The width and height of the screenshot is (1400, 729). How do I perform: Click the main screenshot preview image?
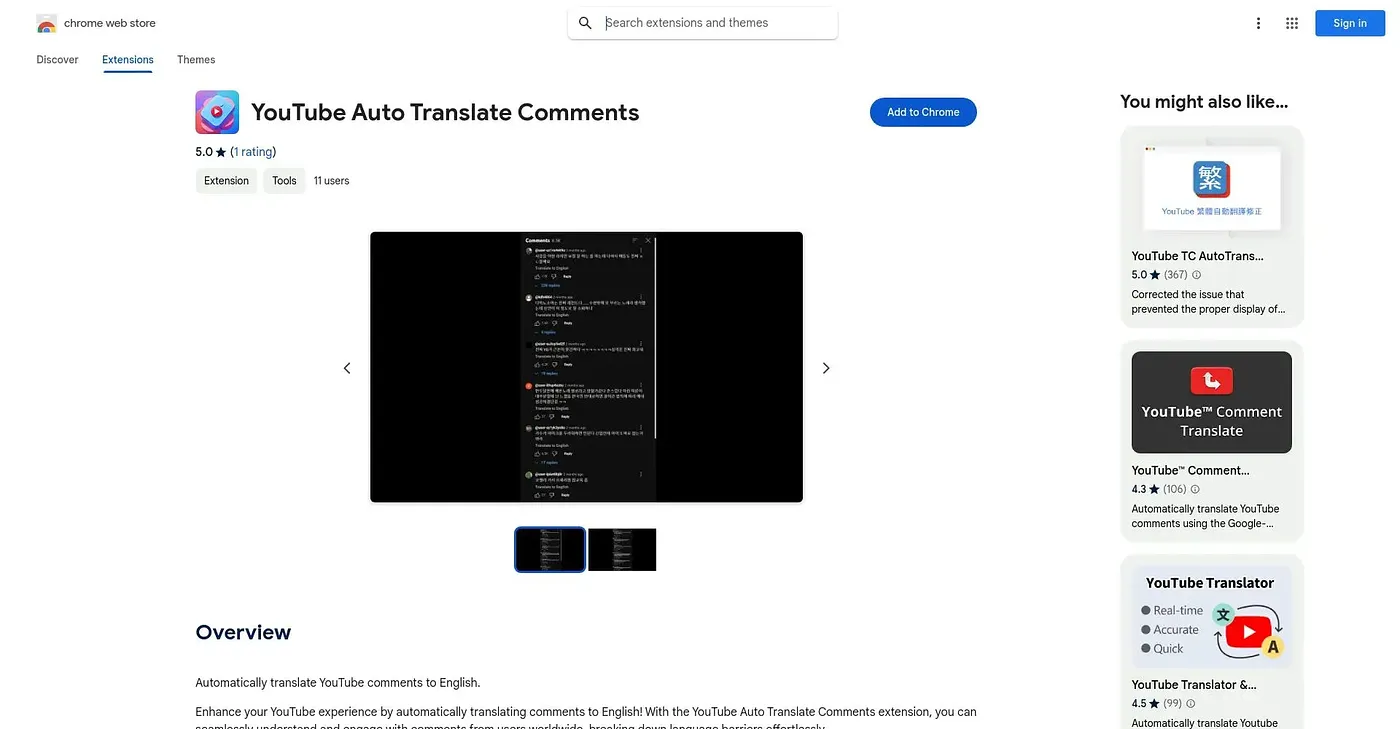pyautogui.click(x=586, y=367)
